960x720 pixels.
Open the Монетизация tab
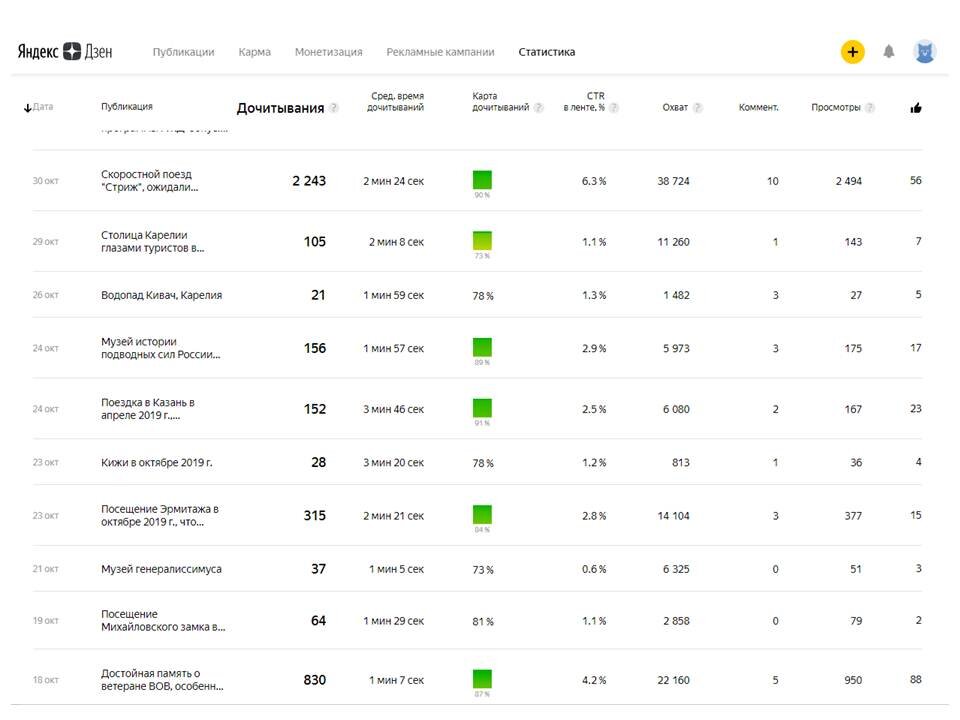328,52
